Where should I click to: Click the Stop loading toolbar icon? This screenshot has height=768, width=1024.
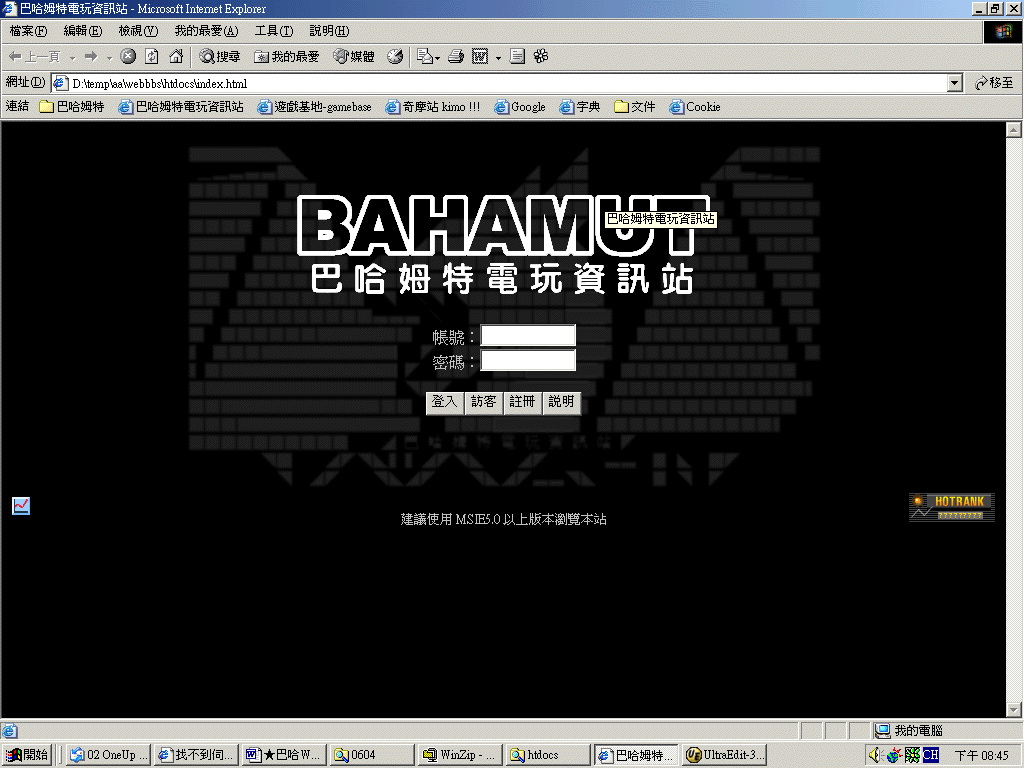pos(128,57)
